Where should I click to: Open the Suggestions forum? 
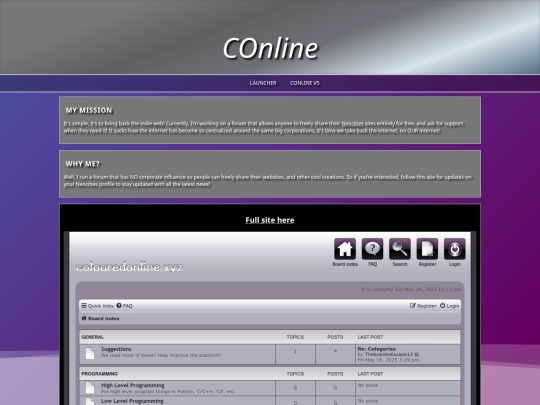(116, 349)
